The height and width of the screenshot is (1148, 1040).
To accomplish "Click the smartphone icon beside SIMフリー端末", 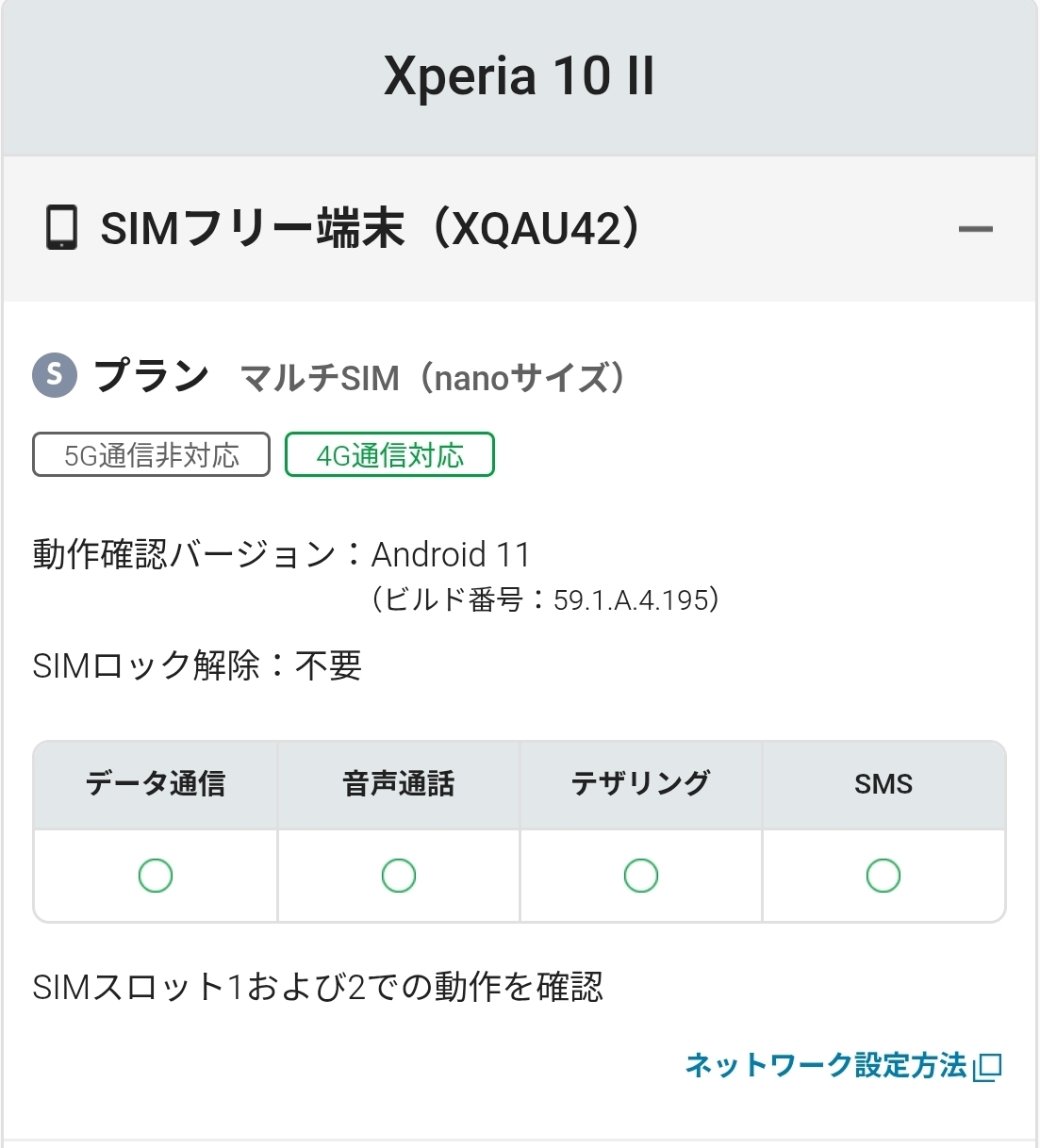I will [x=61, y=228].
